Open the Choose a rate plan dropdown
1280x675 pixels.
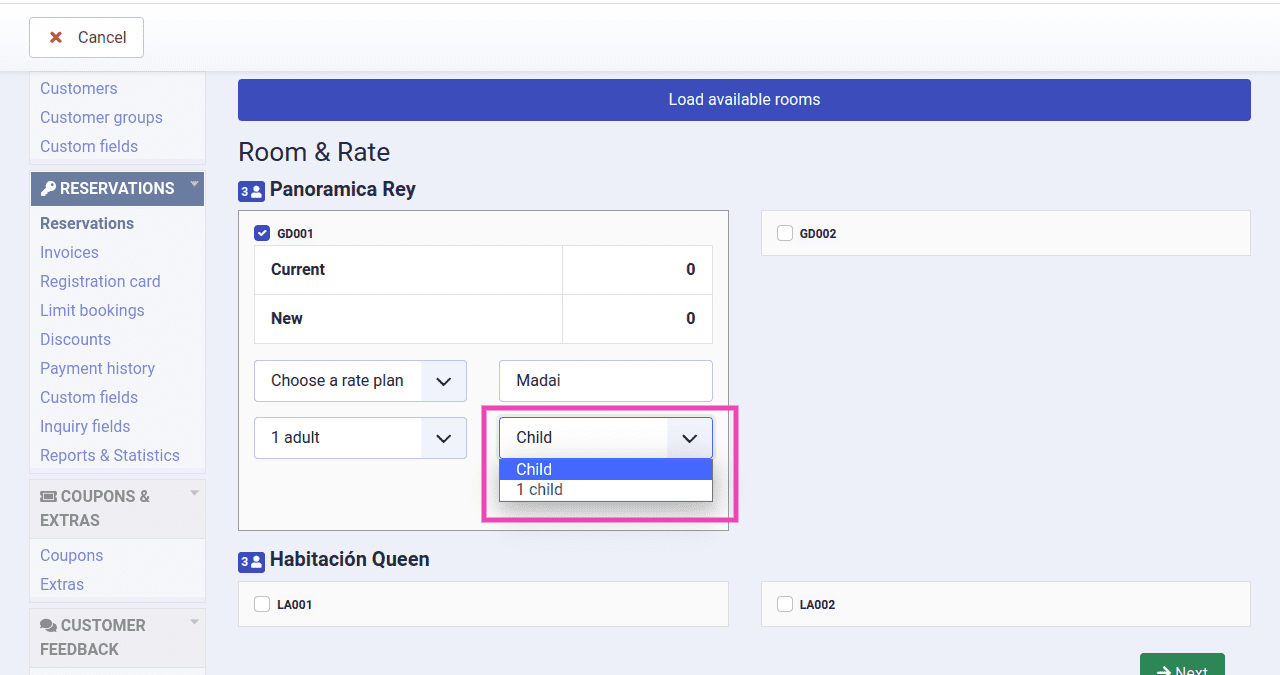[360, 381]
